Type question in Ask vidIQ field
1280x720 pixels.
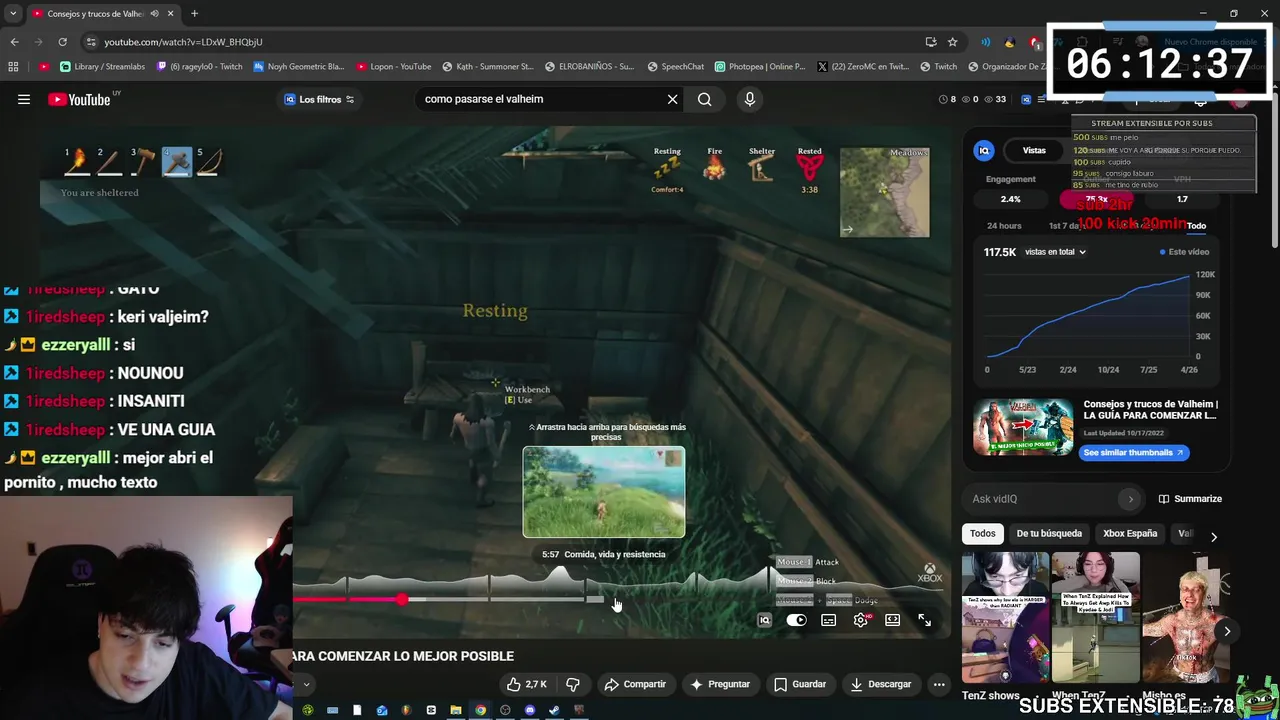pyautogui.click(x=1042, y=499)
